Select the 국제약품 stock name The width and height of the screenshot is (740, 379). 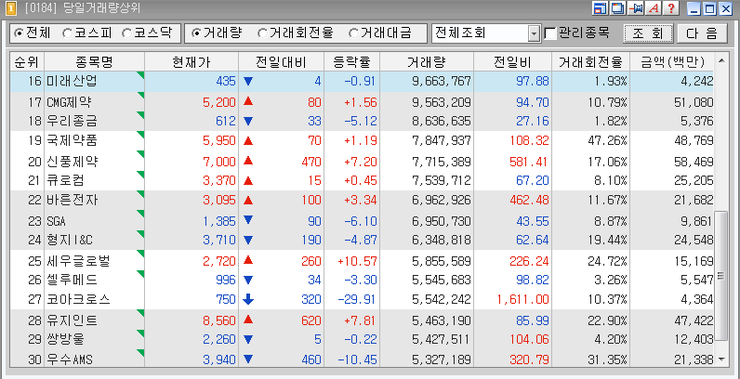coord(72,141)
